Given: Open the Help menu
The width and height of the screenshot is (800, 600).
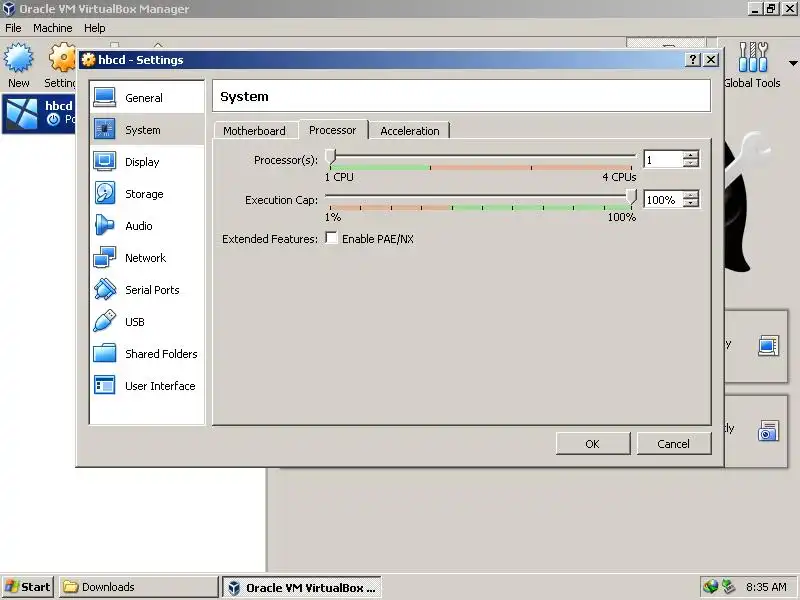Looking at the screenshot, I should click(94, 28).
